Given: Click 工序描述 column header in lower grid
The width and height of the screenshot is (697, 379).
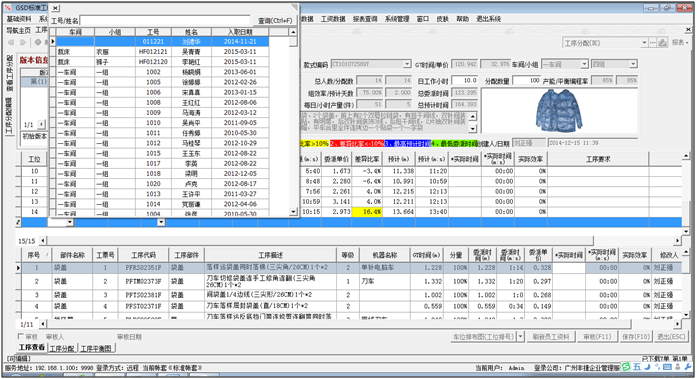Looking at the screenshot, I should 270,255.
